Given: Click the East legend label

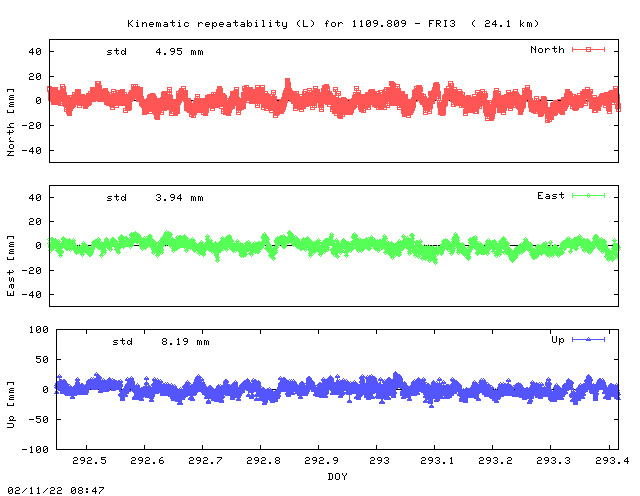Looking at the screenshot, I should (x=551, y=196).
